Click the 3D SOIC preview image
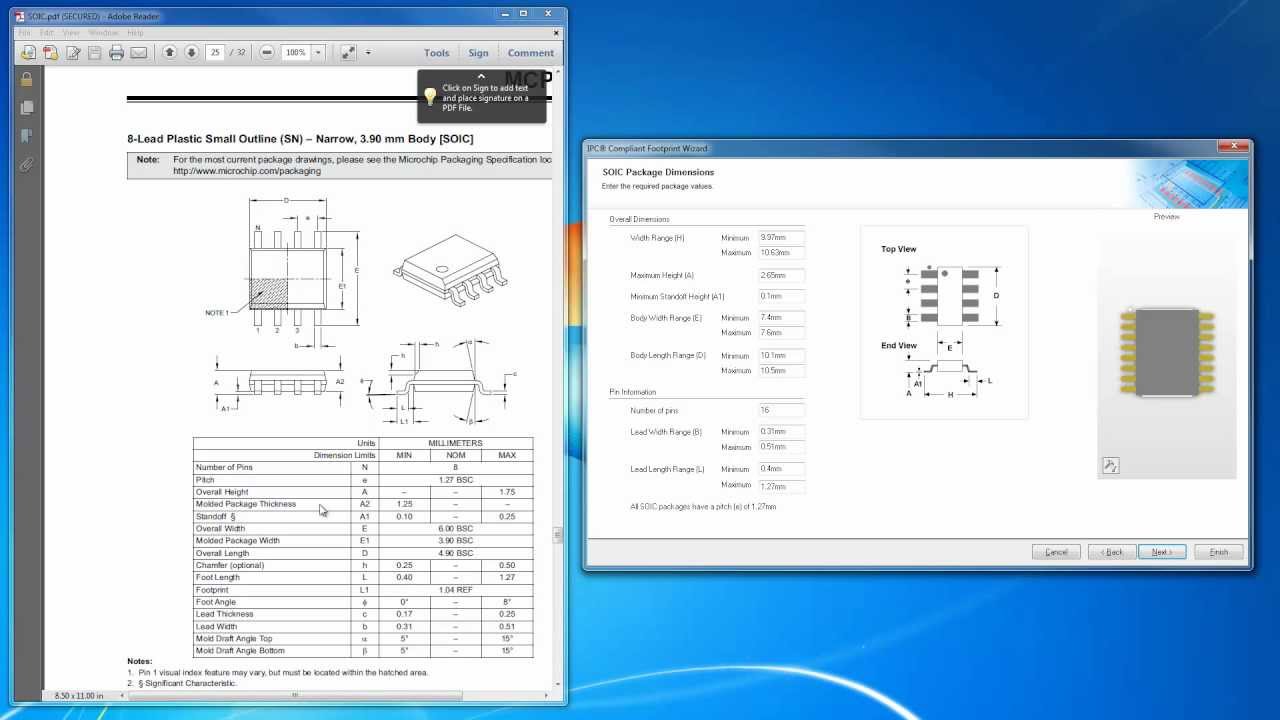Viewport: 1280px width, 720px height. [x=1167, y=352]
